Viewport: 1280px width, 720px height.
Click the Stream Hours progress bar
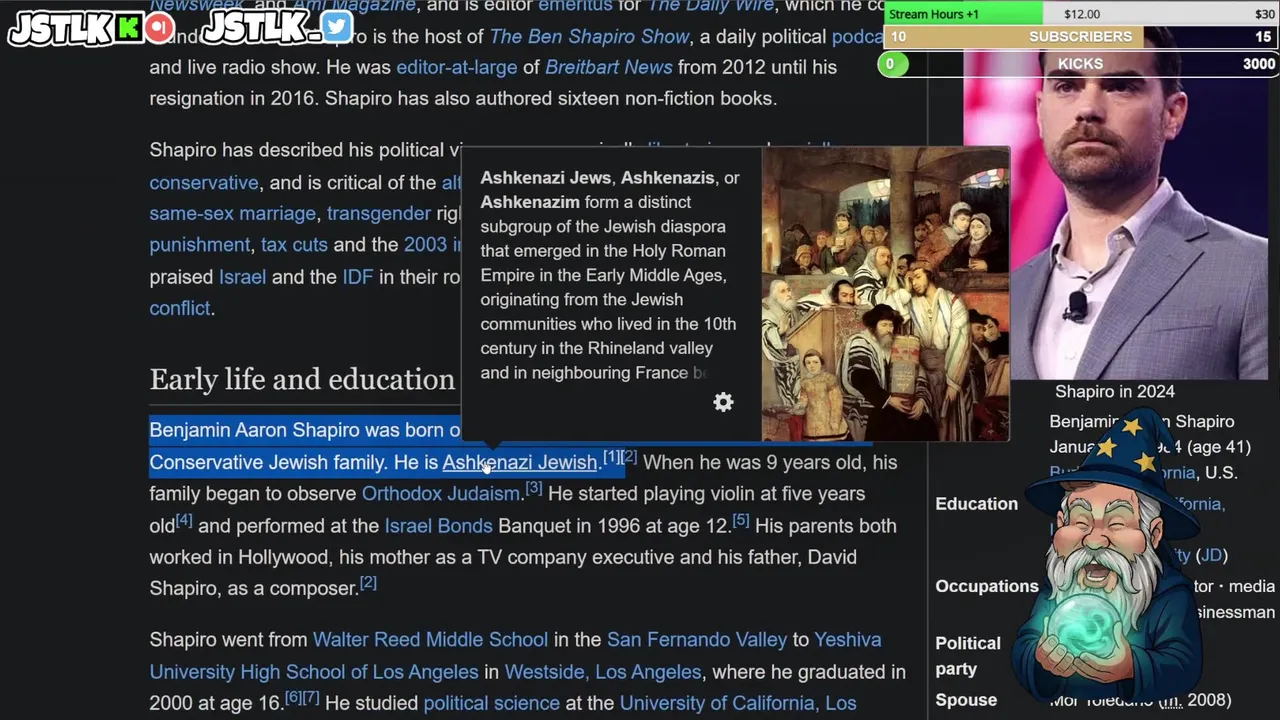click(1080, 14)
